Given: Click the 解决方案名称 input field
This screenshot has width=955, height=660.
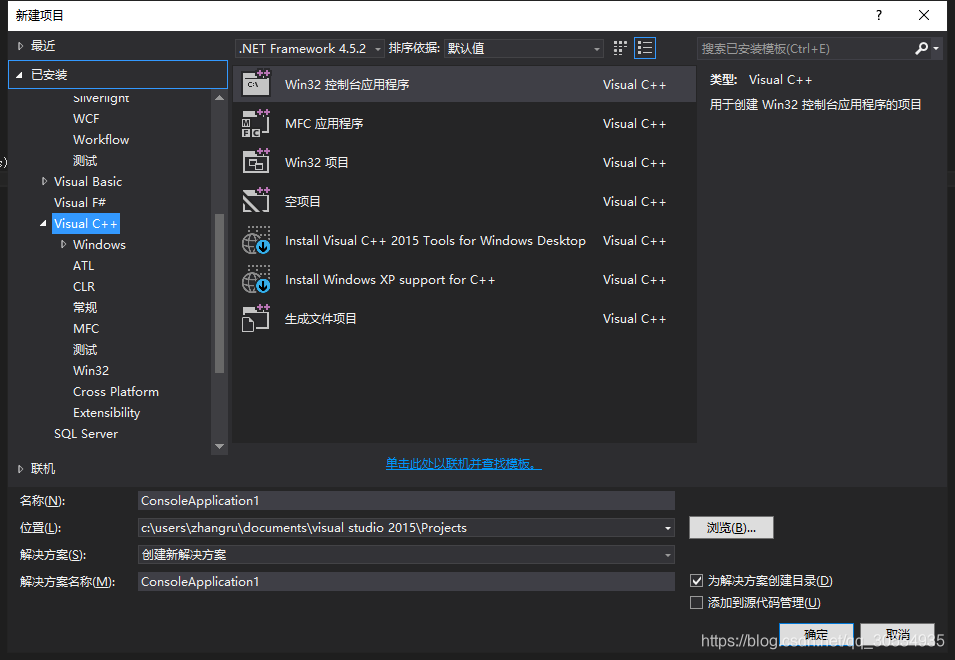Looking at the screenshot, I should point(406,581).
